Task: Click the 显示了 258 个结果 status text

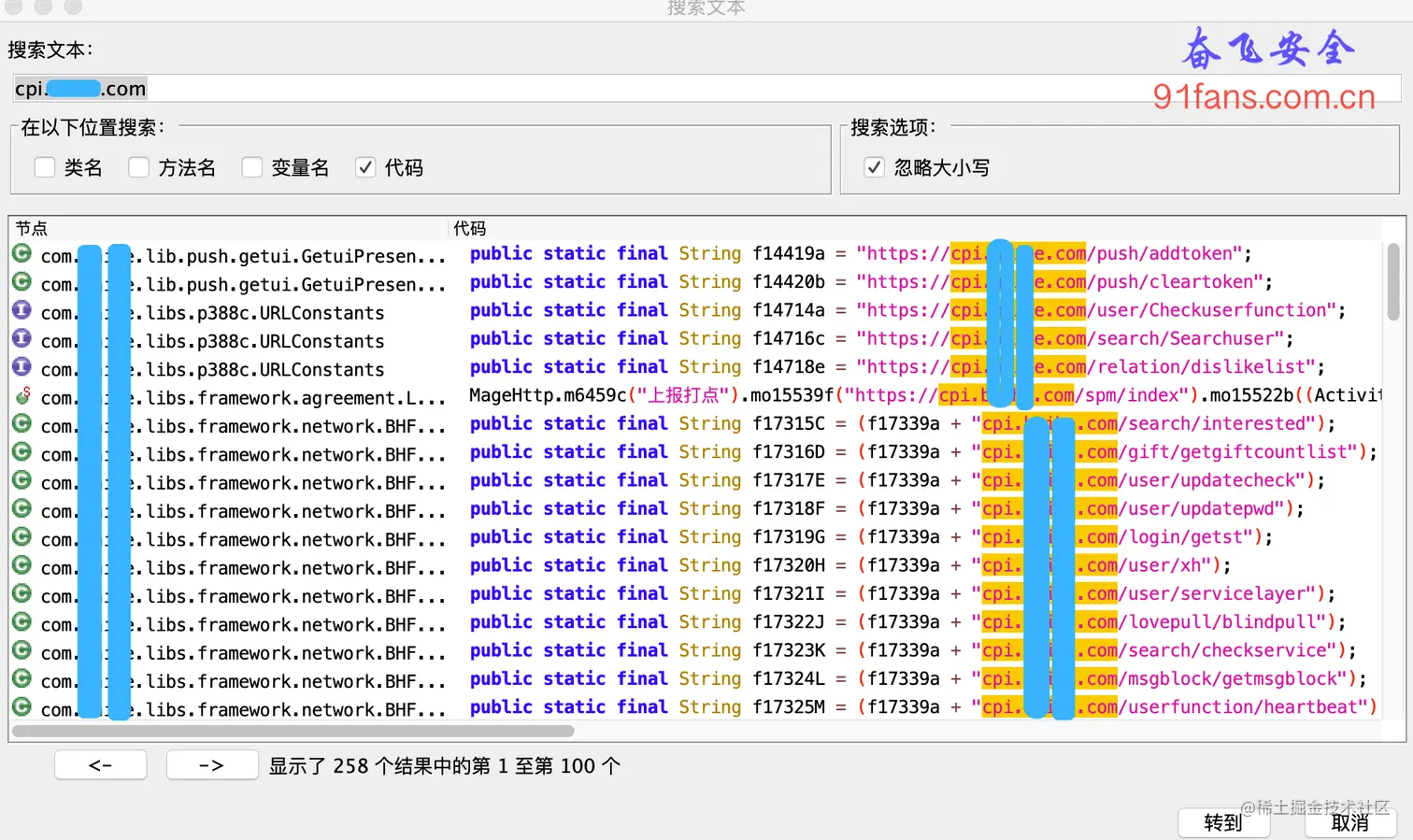Action: tap(445, 766)
